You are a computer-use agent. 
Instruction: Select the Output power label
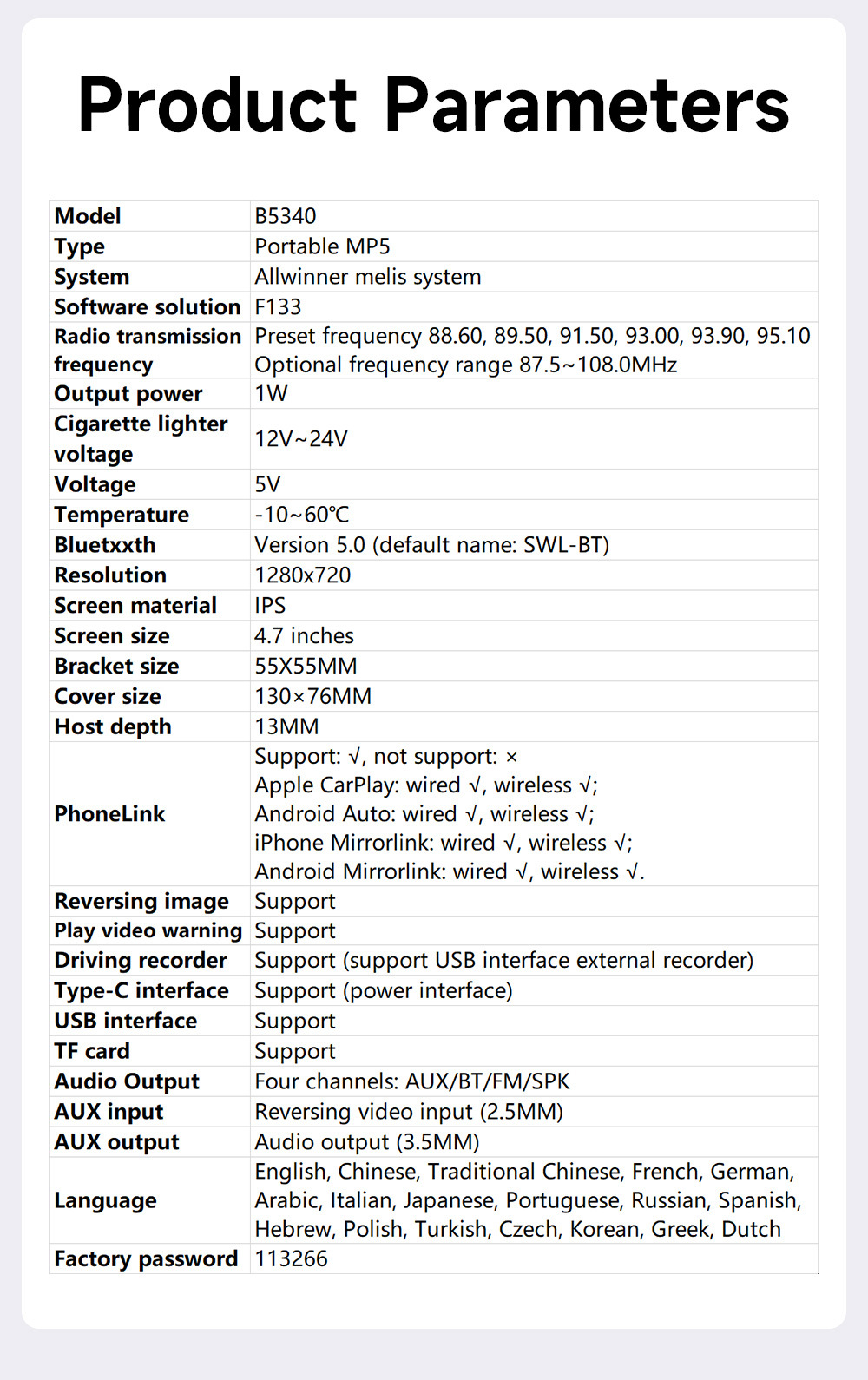(128, 394)
